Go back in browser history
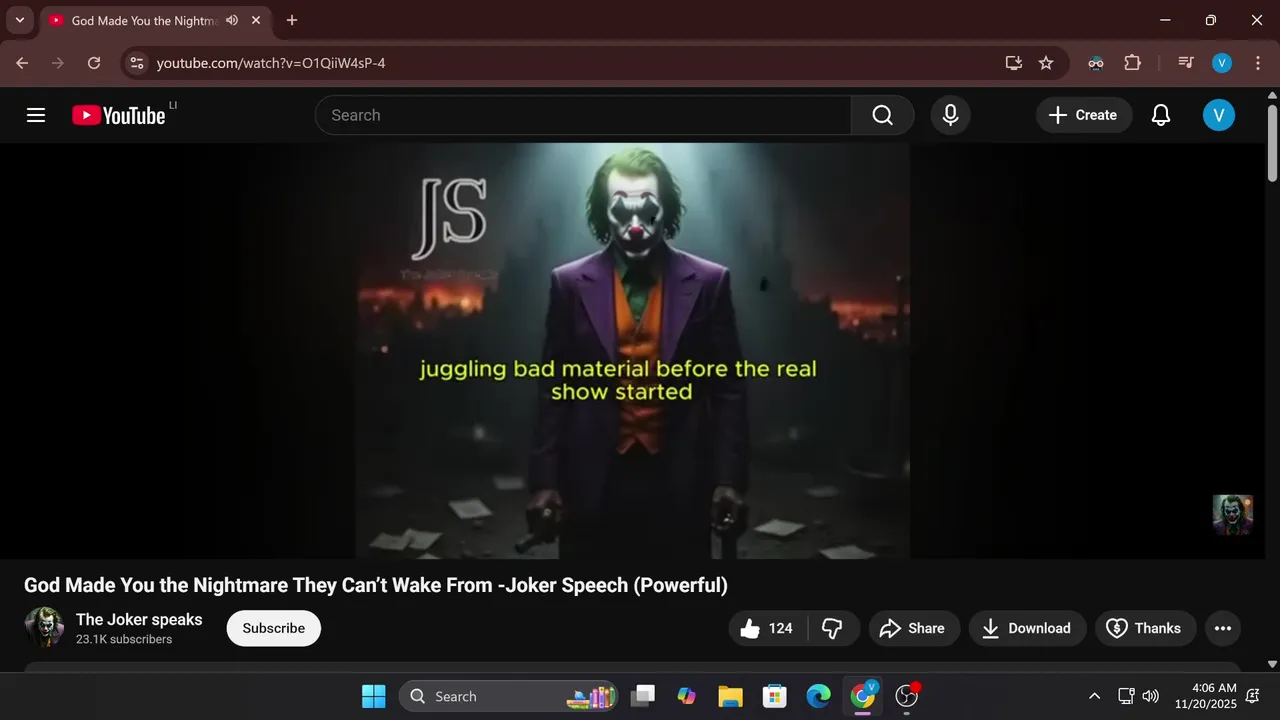 (x=22, y=63)
